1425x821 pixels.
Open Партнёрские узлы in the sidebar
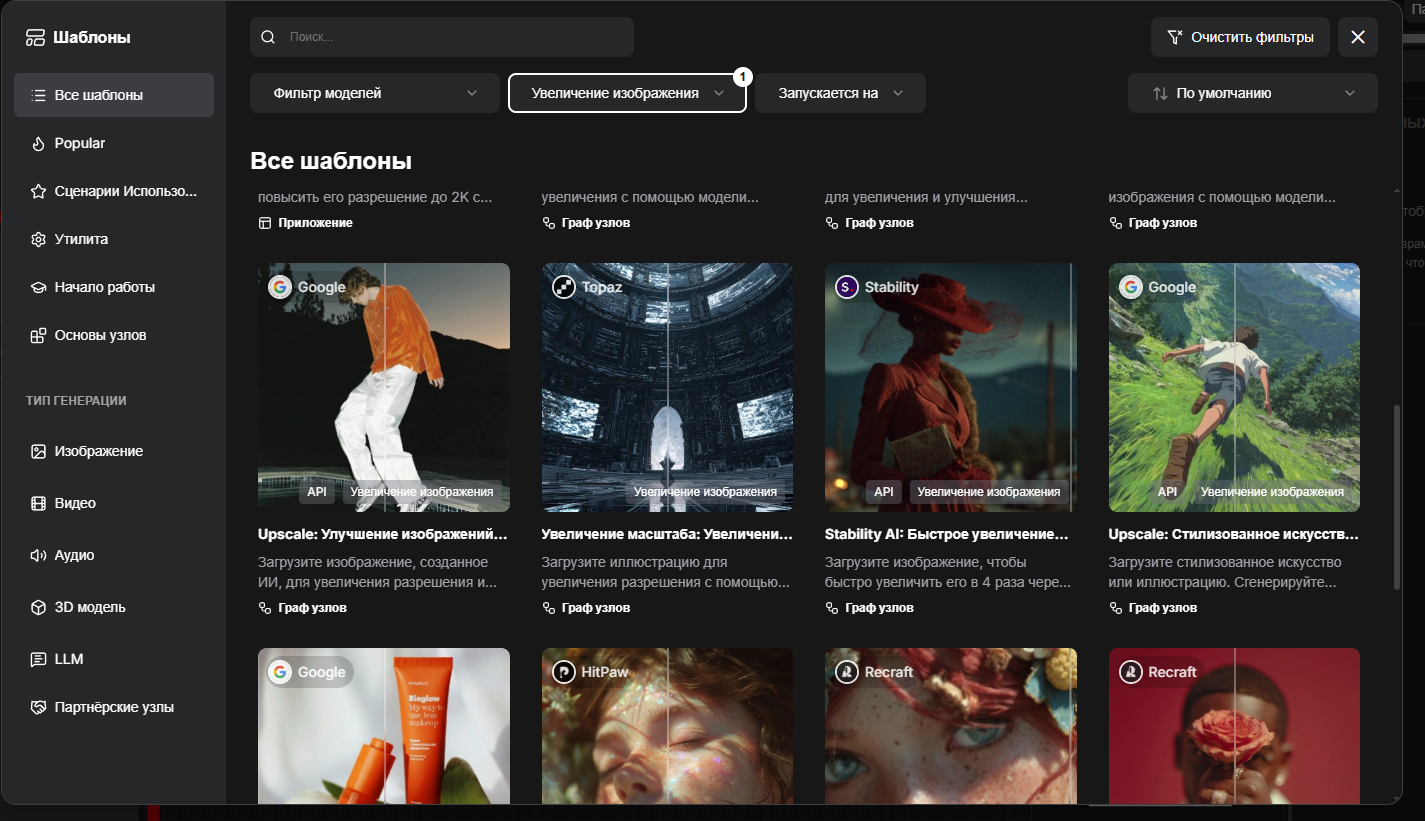114,707
